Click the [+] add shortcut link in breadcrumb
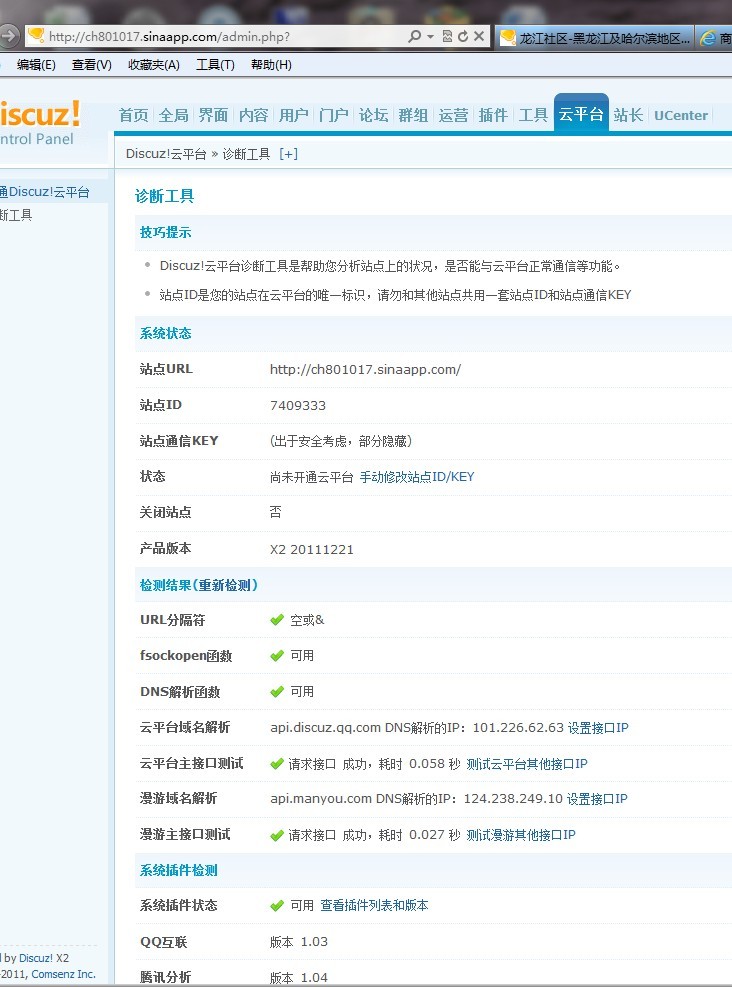The height and width of the screenshot is (987, 732). (288, 154)
